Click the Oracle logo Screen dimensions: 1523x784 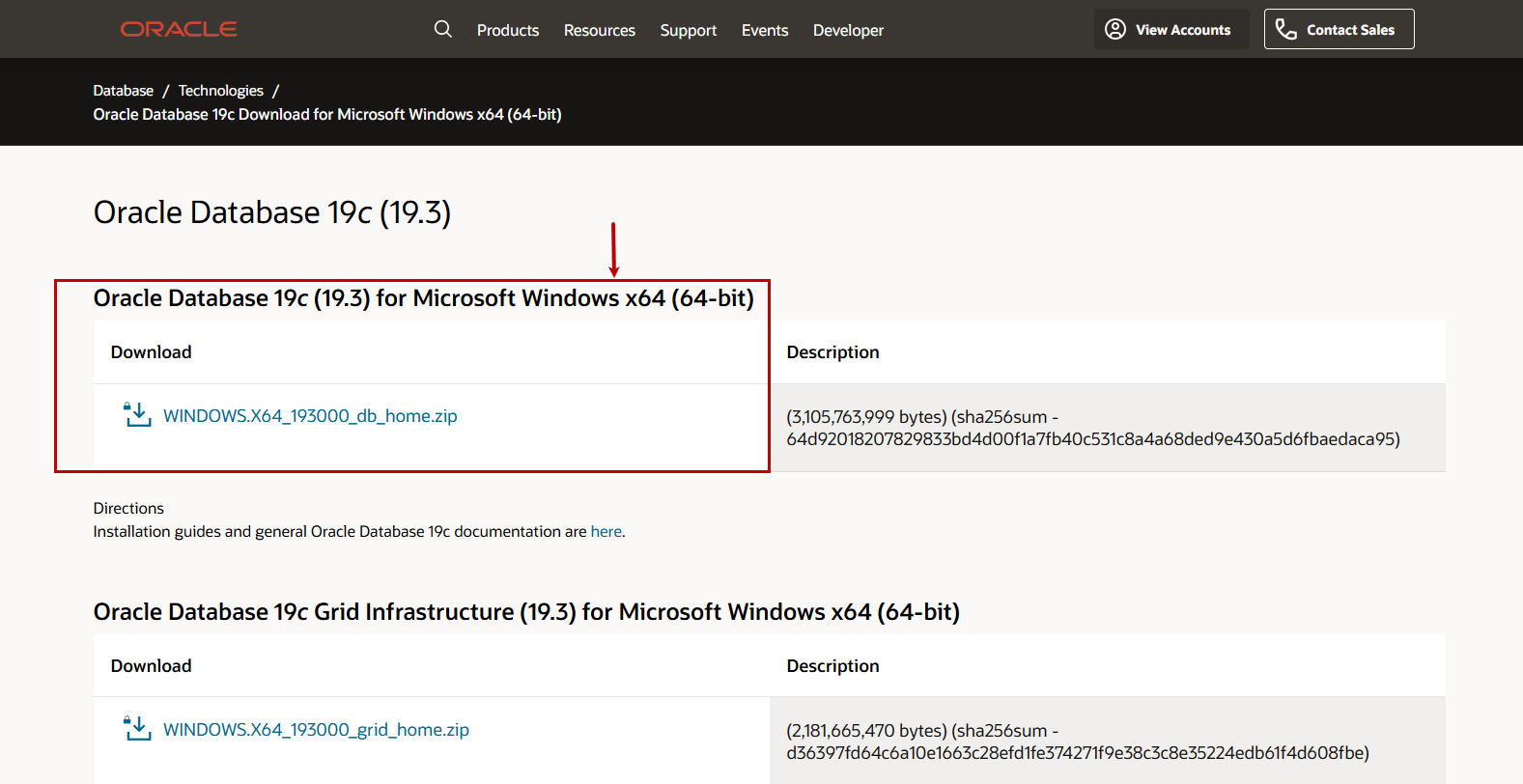179,30
